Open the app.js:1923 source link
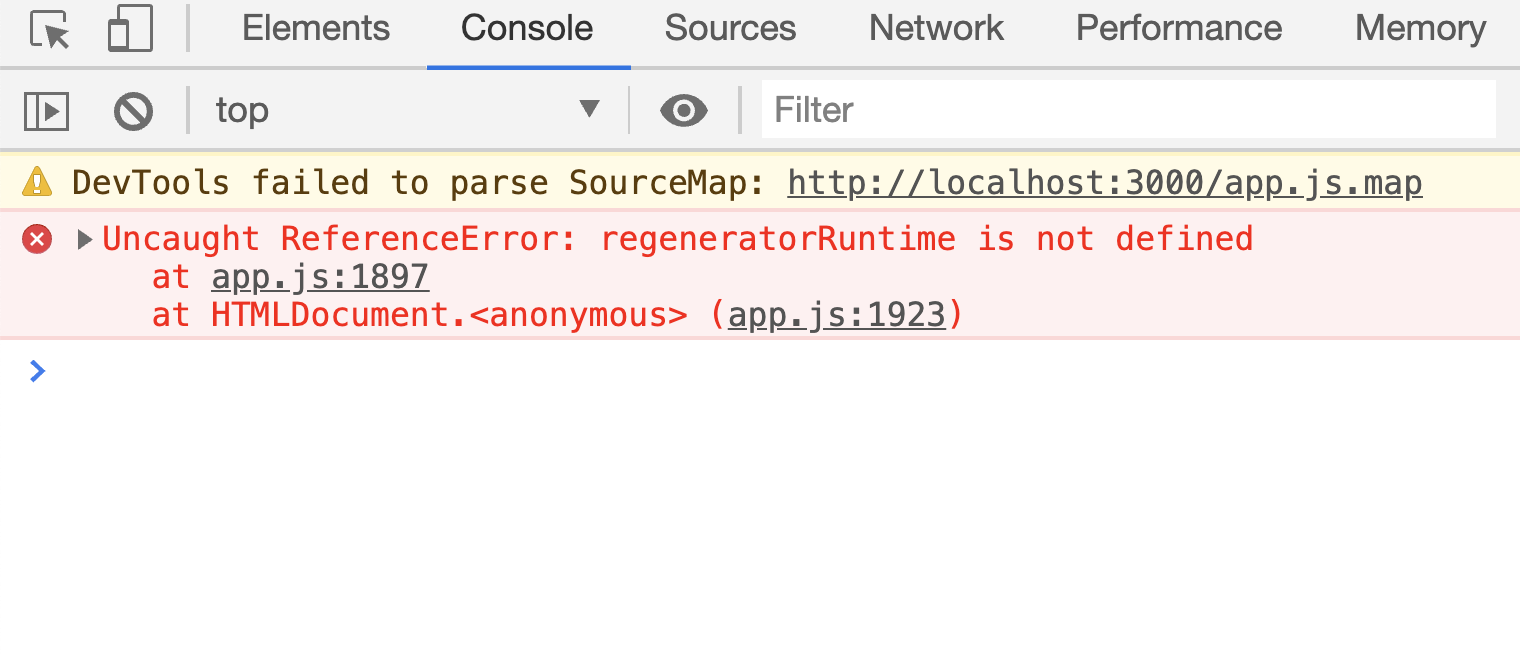This screenshot has height=660, width=1520. coord(836,315)
